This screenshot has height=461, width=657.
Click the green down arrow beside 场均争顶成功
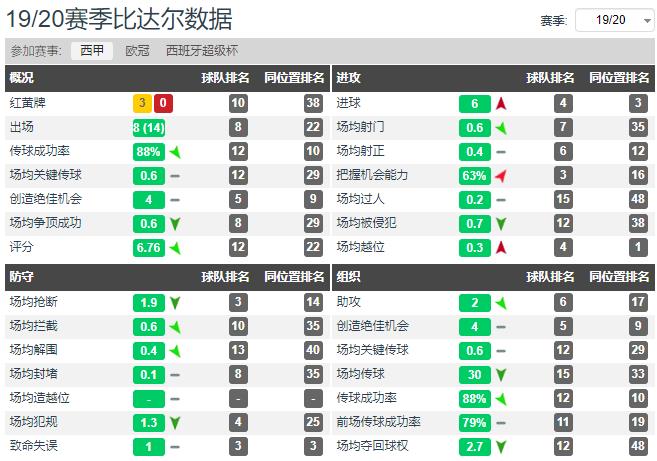point(175,224)
